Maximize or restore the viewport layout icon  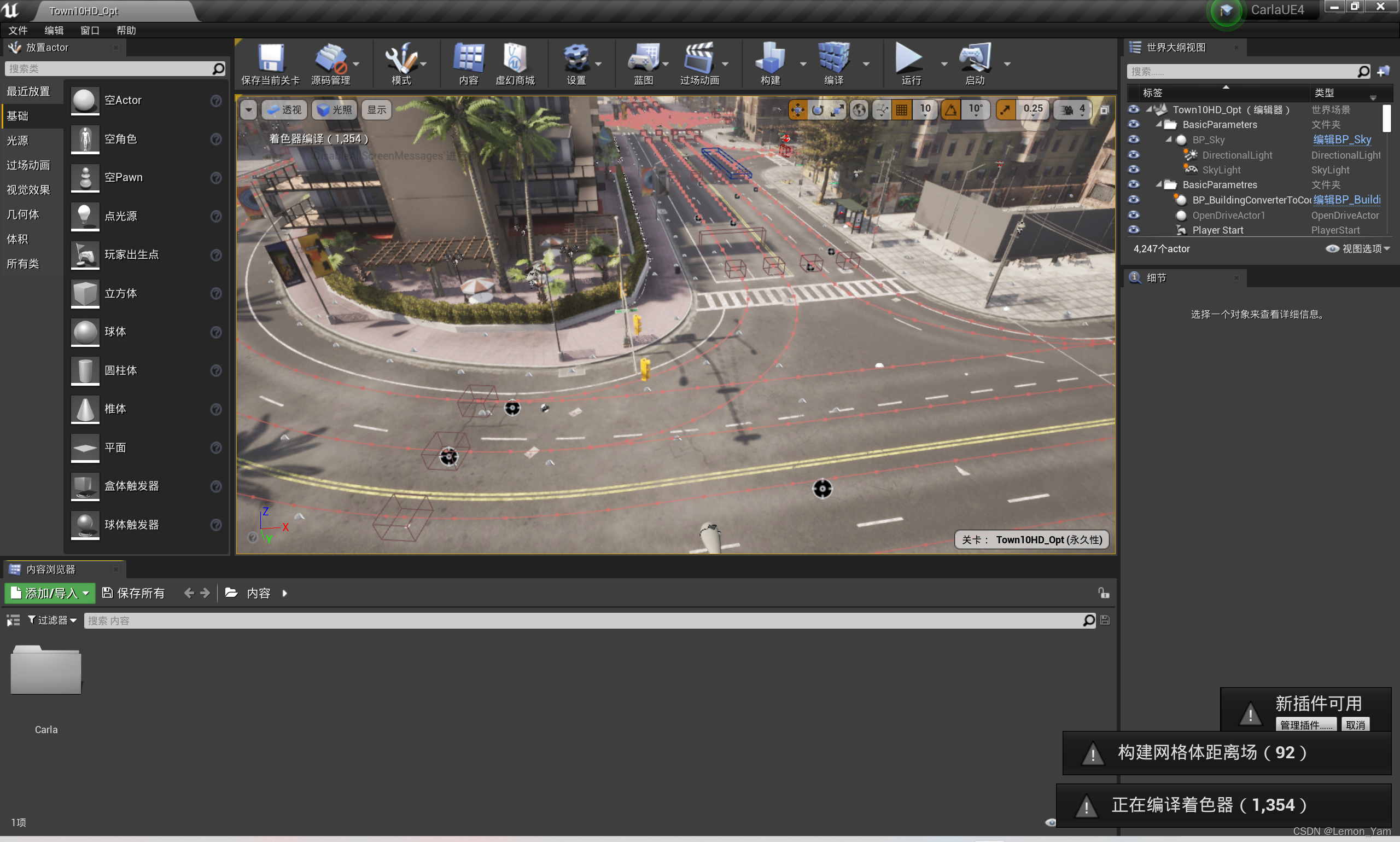1105,110
